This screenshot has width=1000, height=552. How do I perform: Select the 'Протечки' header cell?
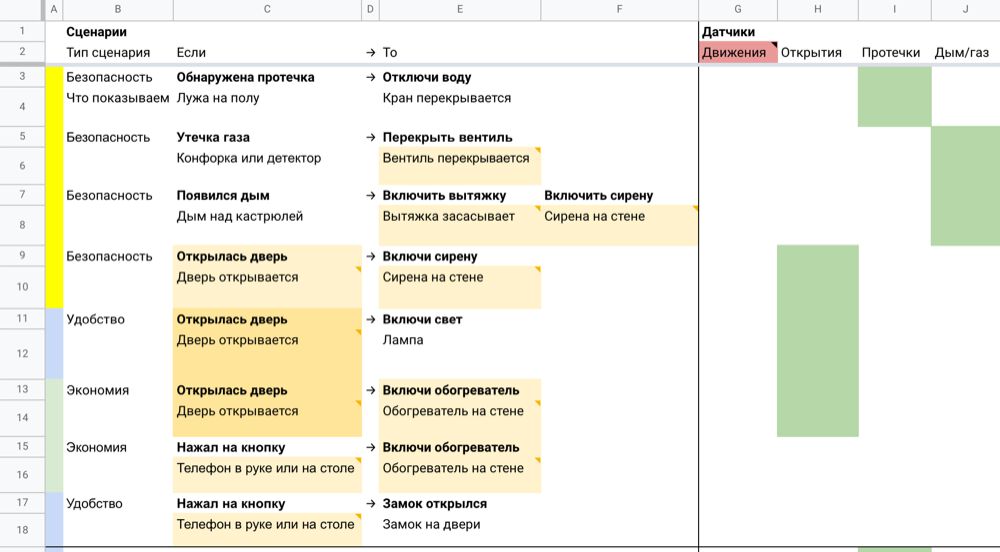tap(891, 53)
